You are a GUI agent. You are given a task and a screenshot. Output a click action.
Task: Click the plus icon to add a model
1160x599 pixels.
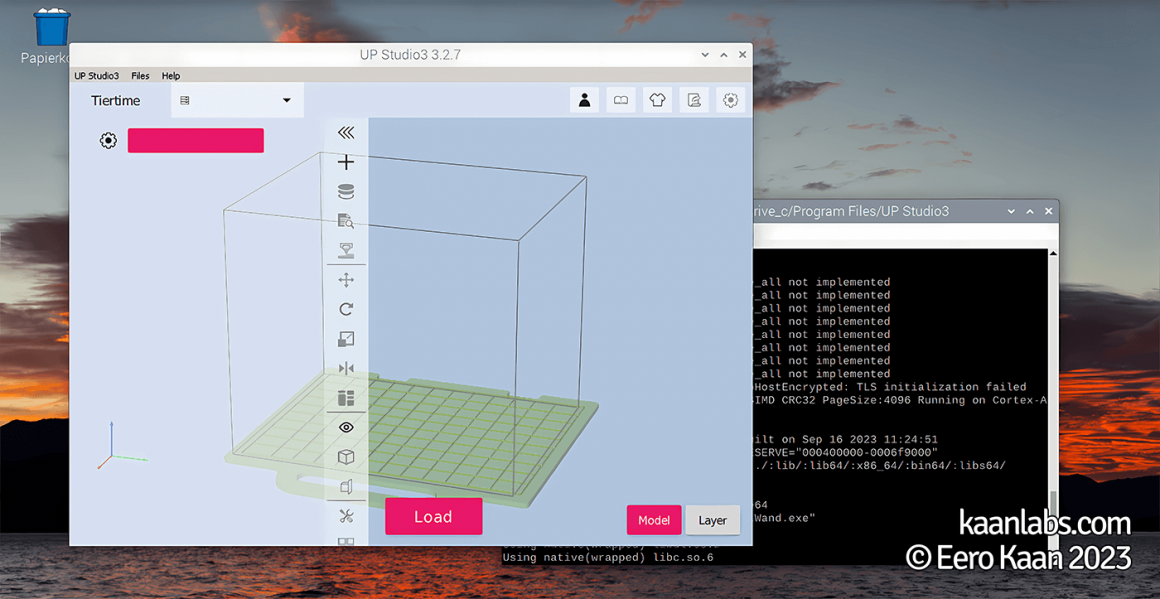(346, 162)
